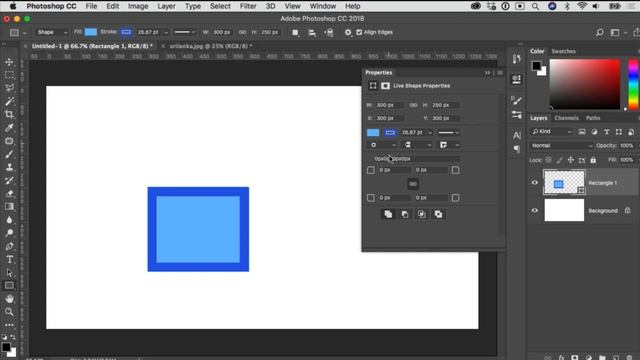Click search icon in options bar
Screen dimensions: 640x360
pyautogui.click(x=600, y=32)
